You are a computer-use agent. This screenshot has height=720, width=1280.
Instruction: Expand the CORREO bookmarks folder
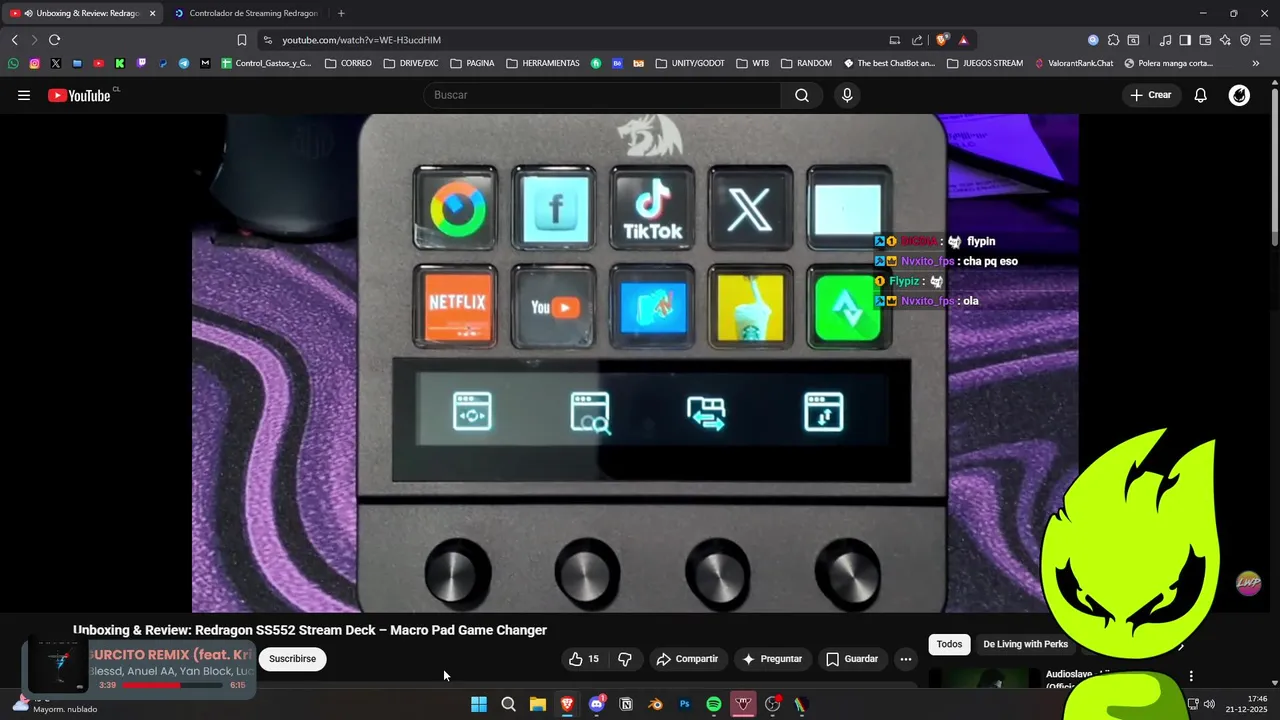tap(348, 63)
